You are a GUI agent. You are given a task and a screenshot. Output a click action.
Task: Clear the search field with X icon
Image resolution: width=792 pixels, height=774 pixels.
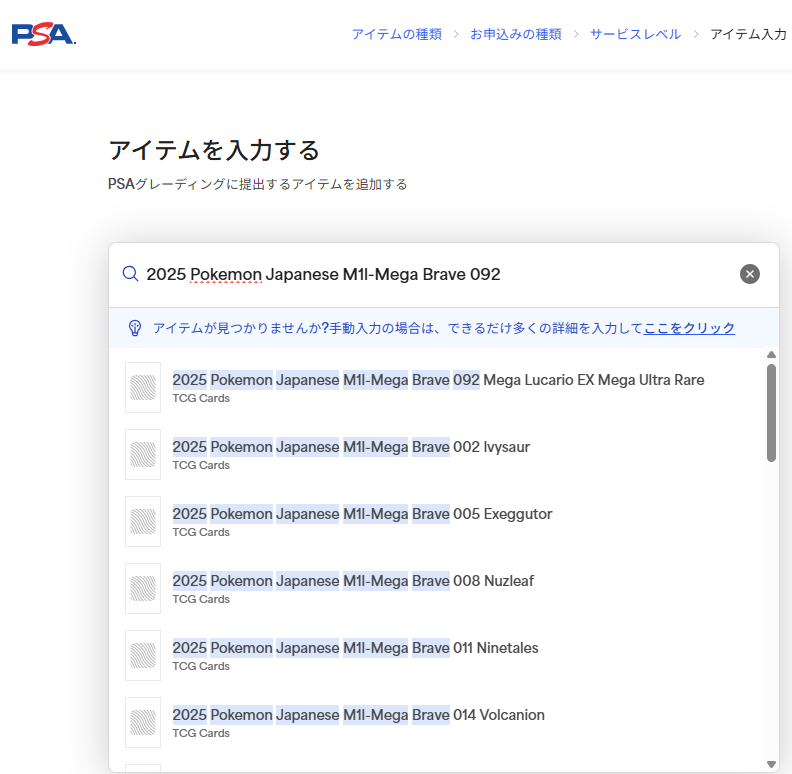[750, 274]
